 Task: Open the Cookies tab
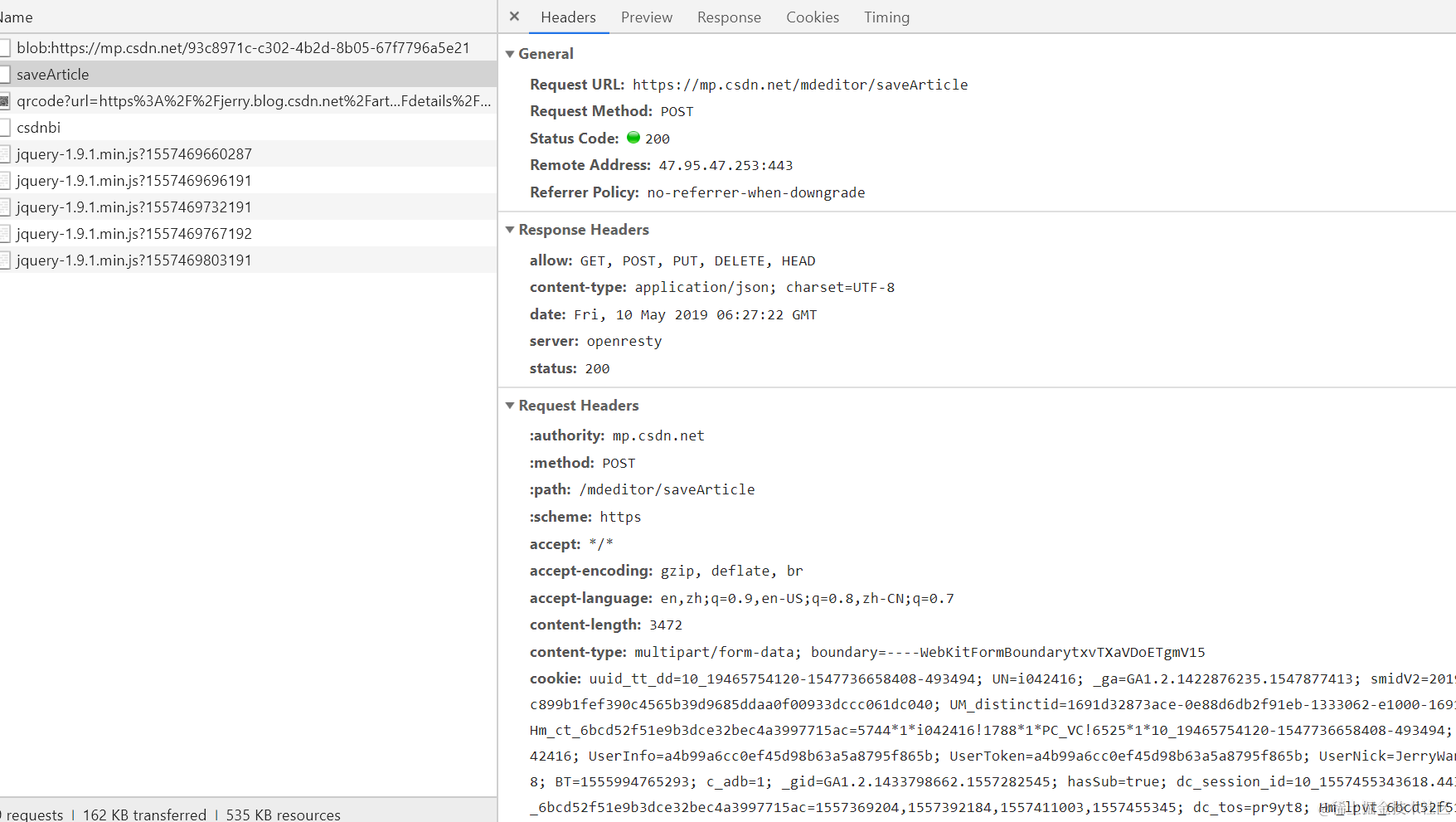coord(812,17)
